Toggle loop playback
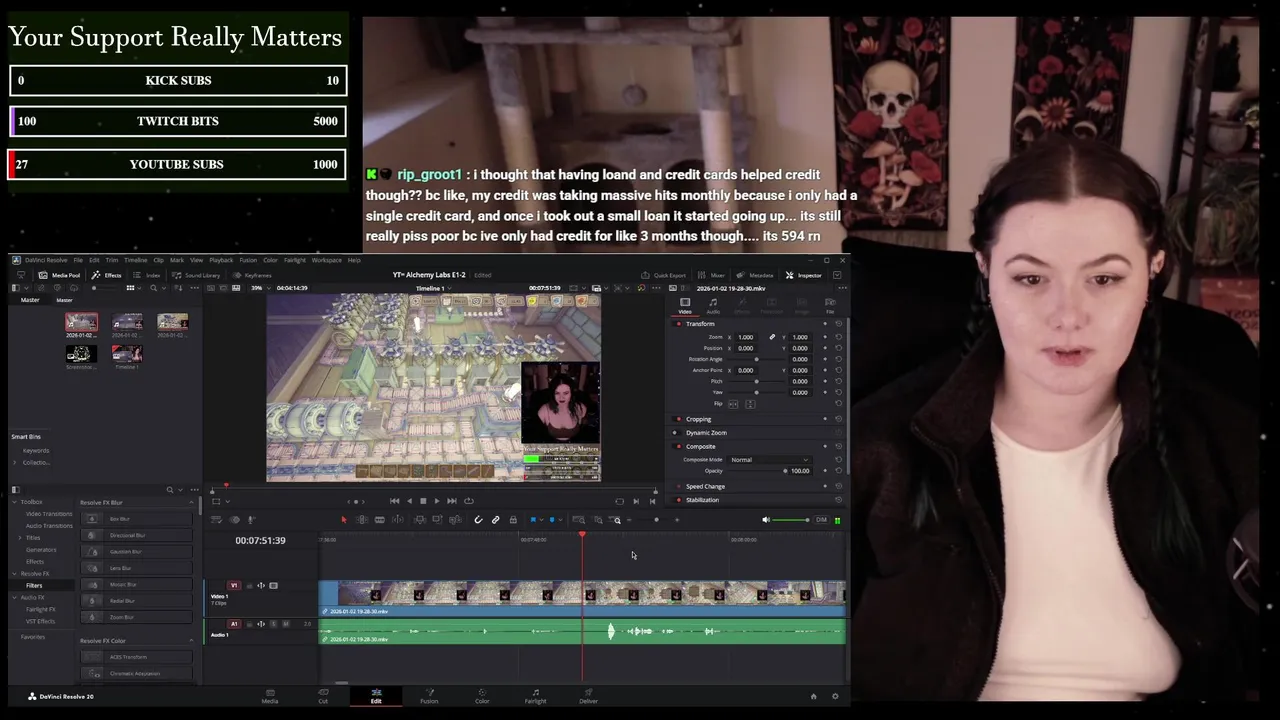 pyautogui.click(x=469, y=501)
